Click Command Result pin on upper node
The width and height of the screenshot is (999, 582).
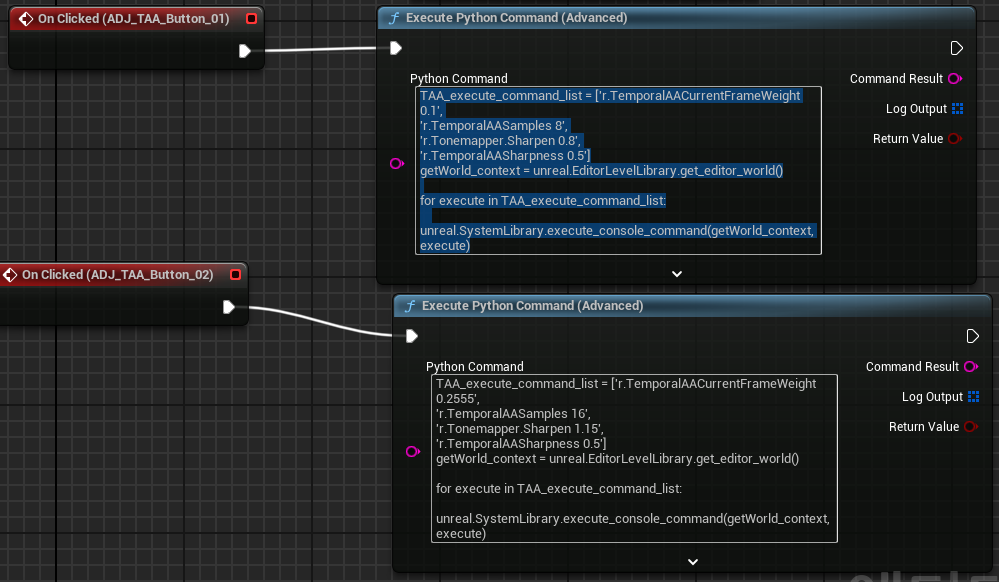pos(955,78)
